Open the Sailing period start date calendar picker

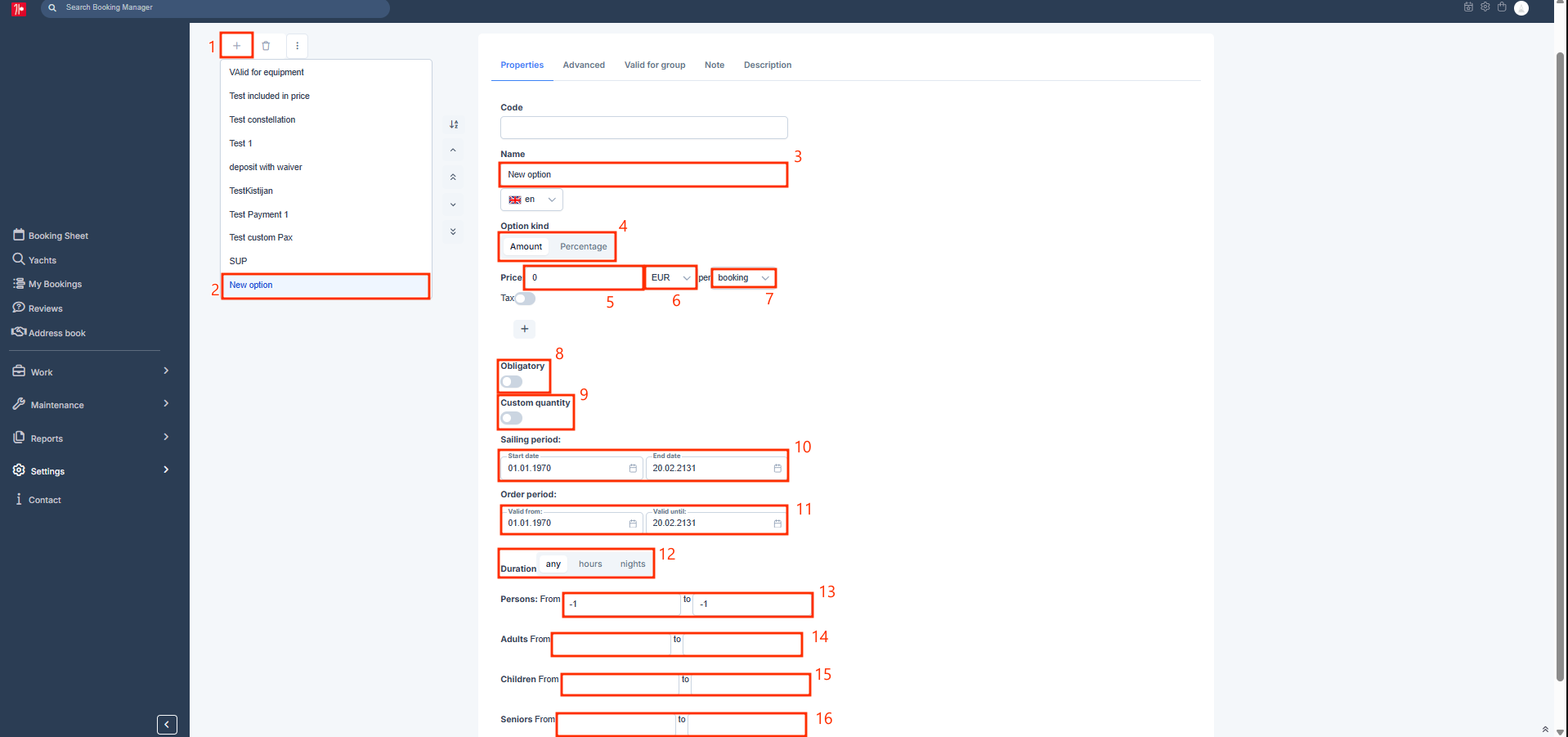coord(633,468)
